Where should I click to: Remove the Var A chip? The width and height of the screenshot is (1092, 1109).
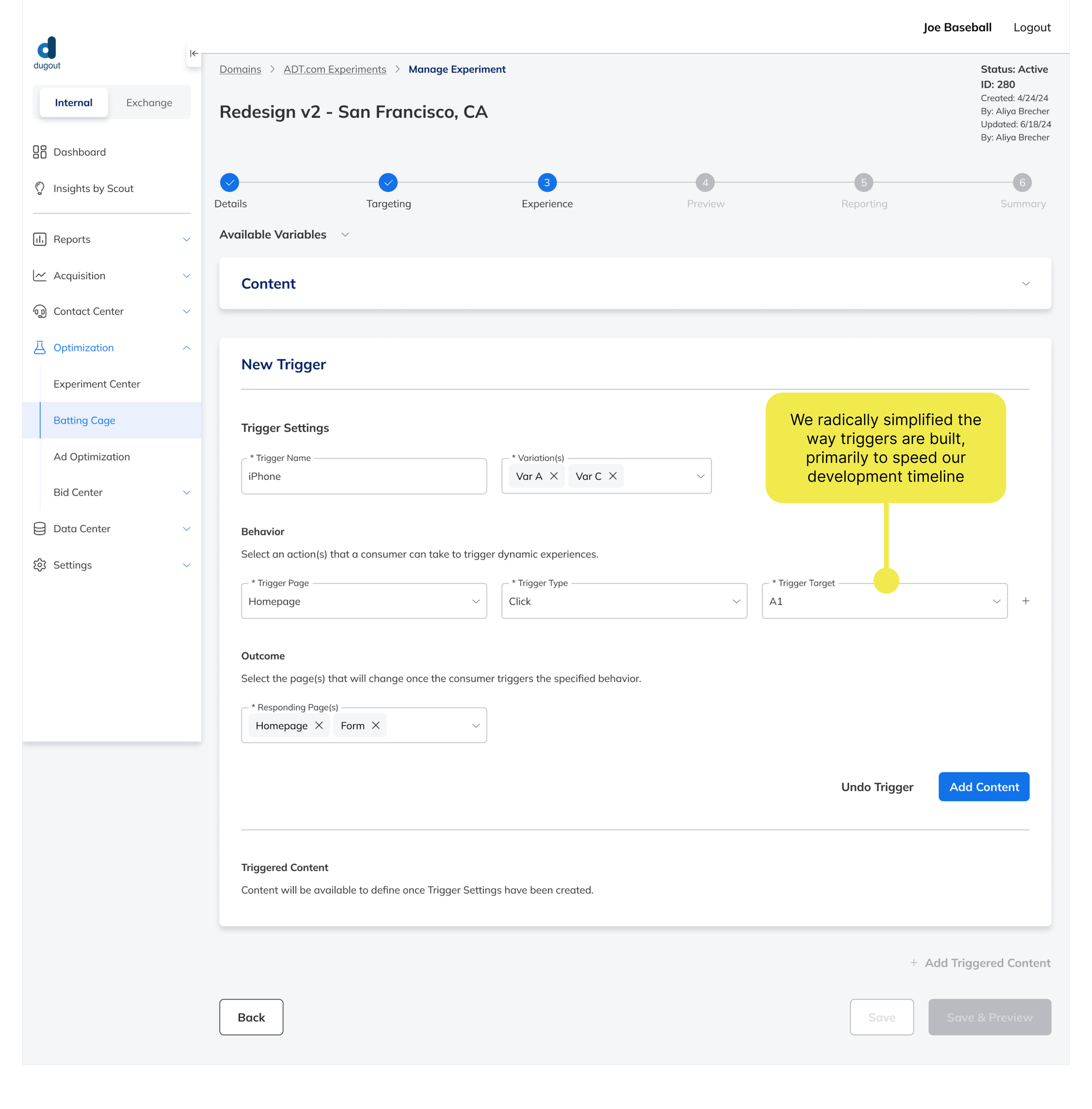click(553, 476)
